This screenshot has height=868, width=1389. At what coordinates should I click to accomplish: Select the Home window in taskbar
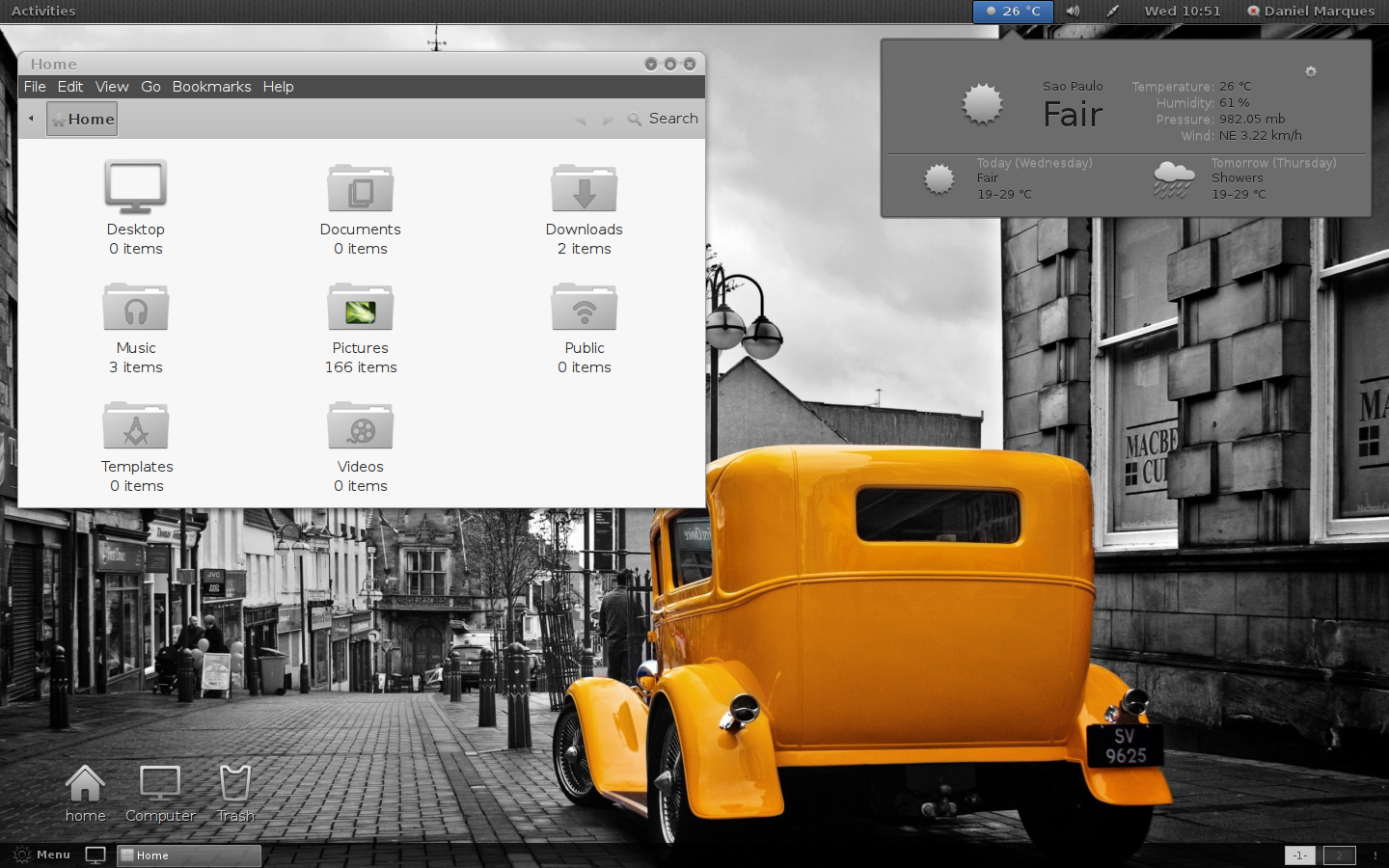coord(189,855)
